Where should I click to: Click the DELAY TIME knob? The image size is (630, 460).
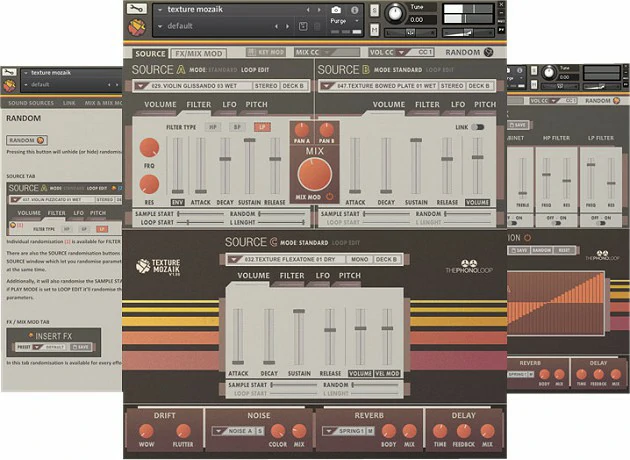pyautogui.click(x=440, y=431)
